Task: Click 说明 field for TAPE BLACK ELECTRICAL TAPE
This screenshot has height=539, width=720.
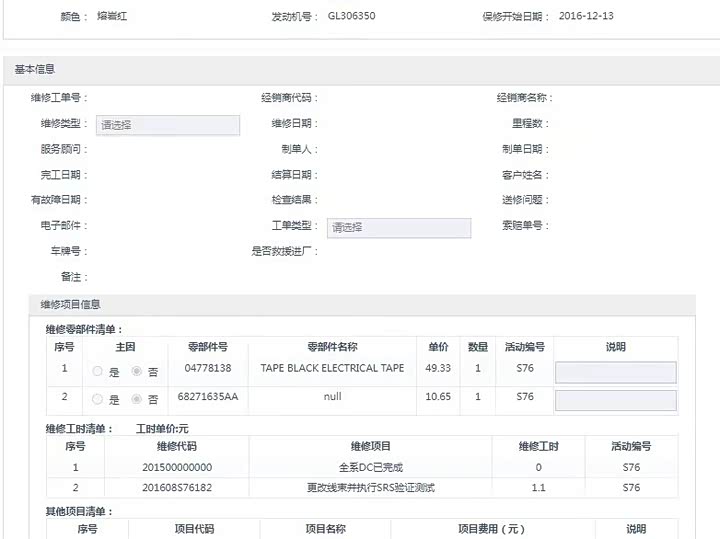Action: 615,372
